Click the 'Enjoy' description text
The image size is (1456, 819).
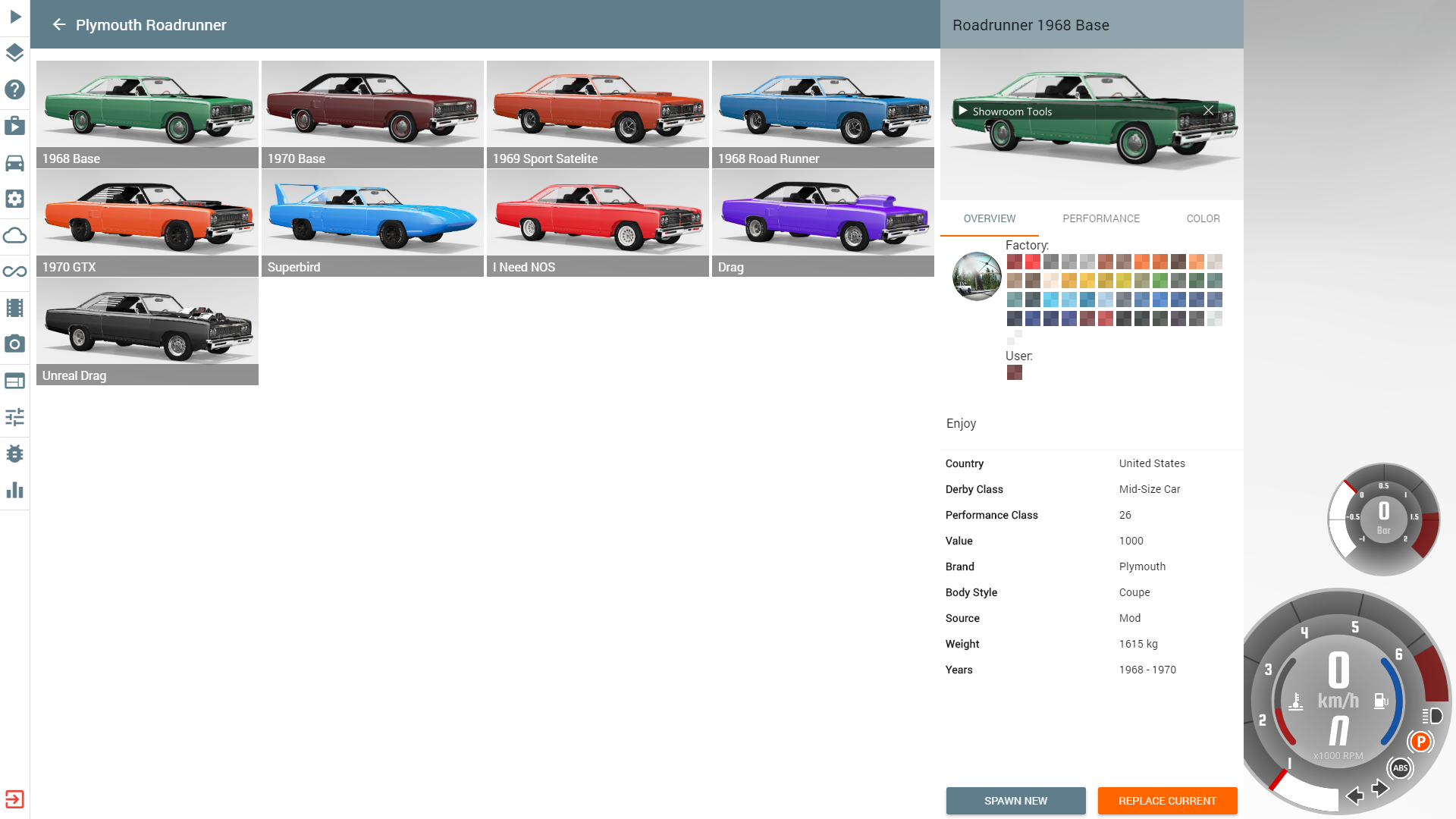point(961,423)
